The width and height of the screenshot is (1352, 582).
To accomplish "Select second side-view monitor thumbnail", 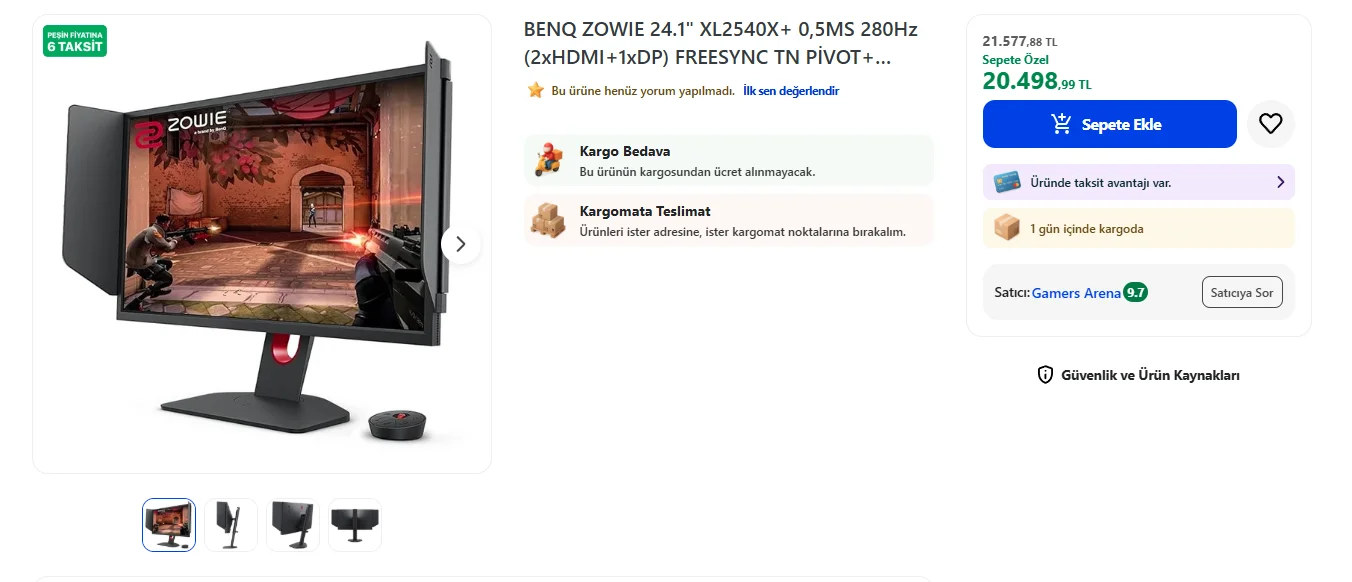I will coord(231,525).
